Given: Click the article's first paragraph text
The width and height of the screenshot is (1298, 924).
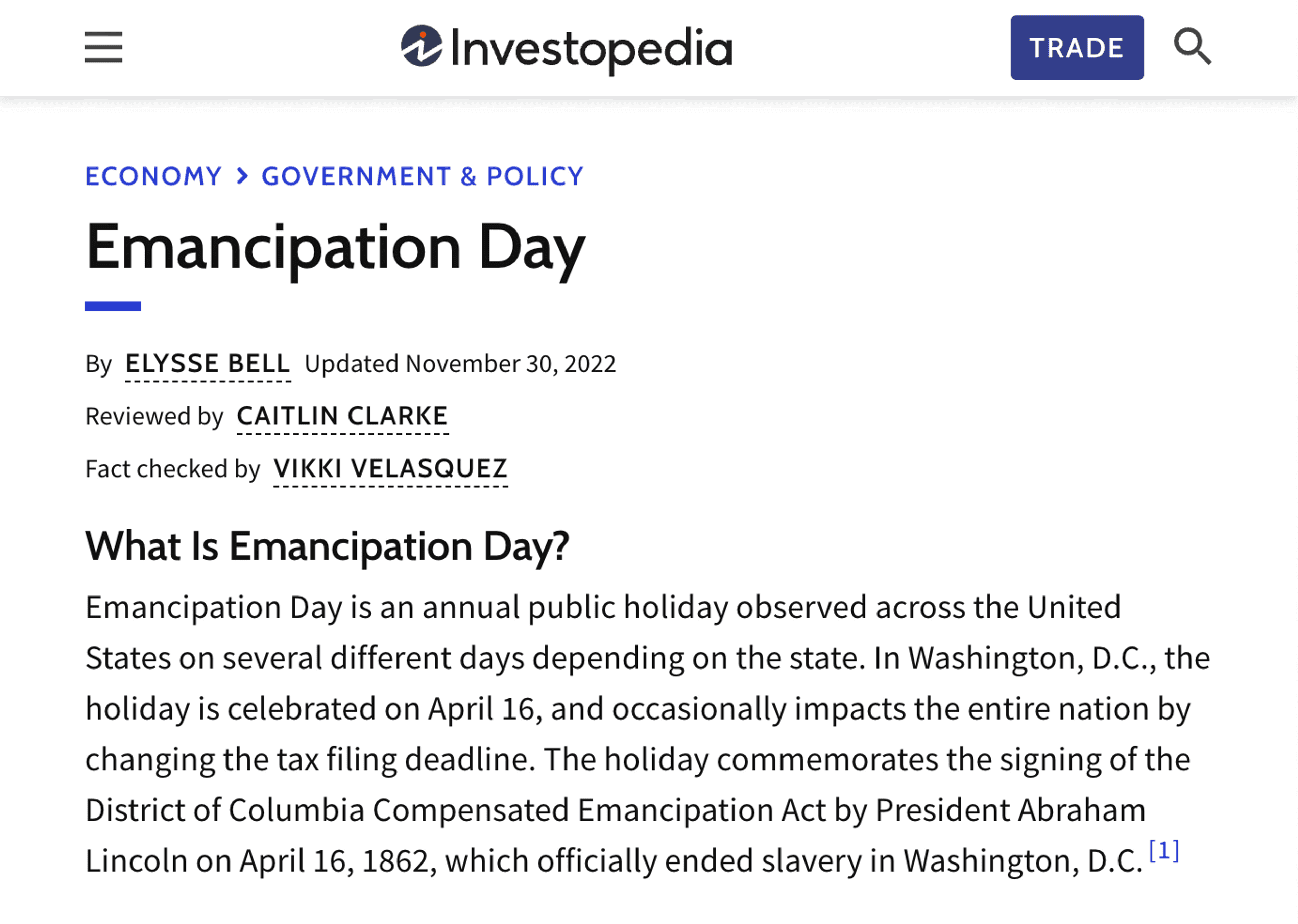Looking at the screenshot, I should [x=648, y=734].
